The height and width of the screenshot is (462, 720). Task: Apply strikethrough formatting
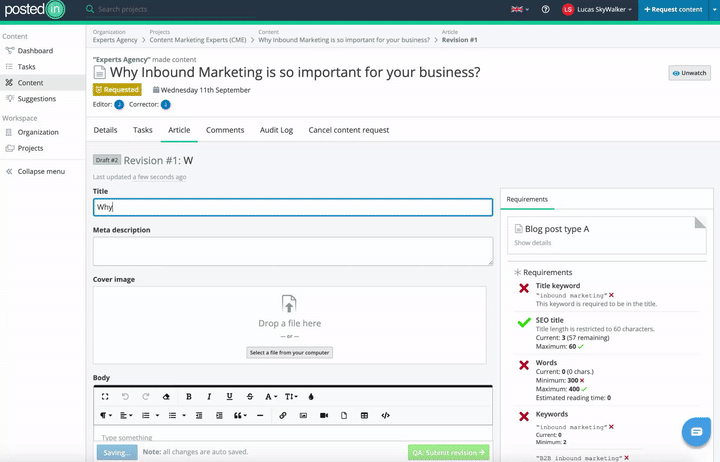250,396
